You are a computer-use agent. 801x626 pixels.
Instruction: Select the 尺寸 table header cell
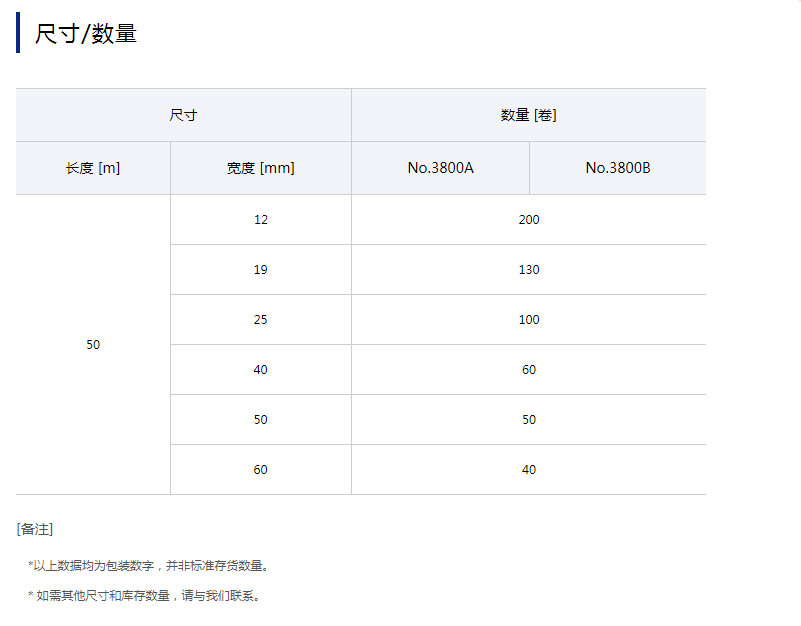coord(183,115)
